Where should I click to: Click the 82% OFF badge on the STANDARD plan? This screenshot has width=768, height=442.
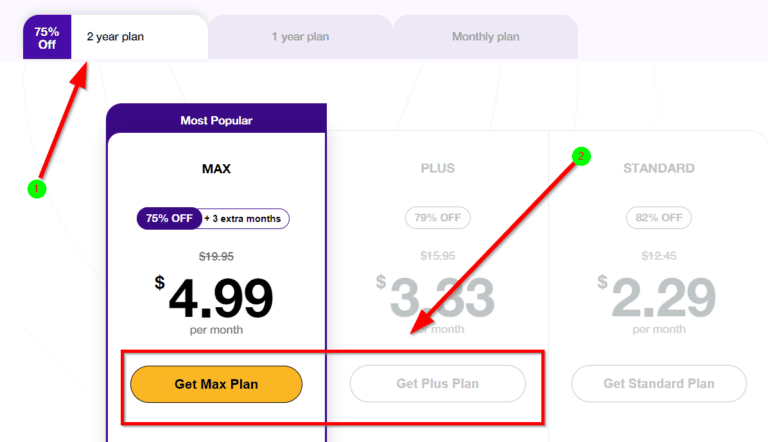pyautogui.click(x=658, y=217)
